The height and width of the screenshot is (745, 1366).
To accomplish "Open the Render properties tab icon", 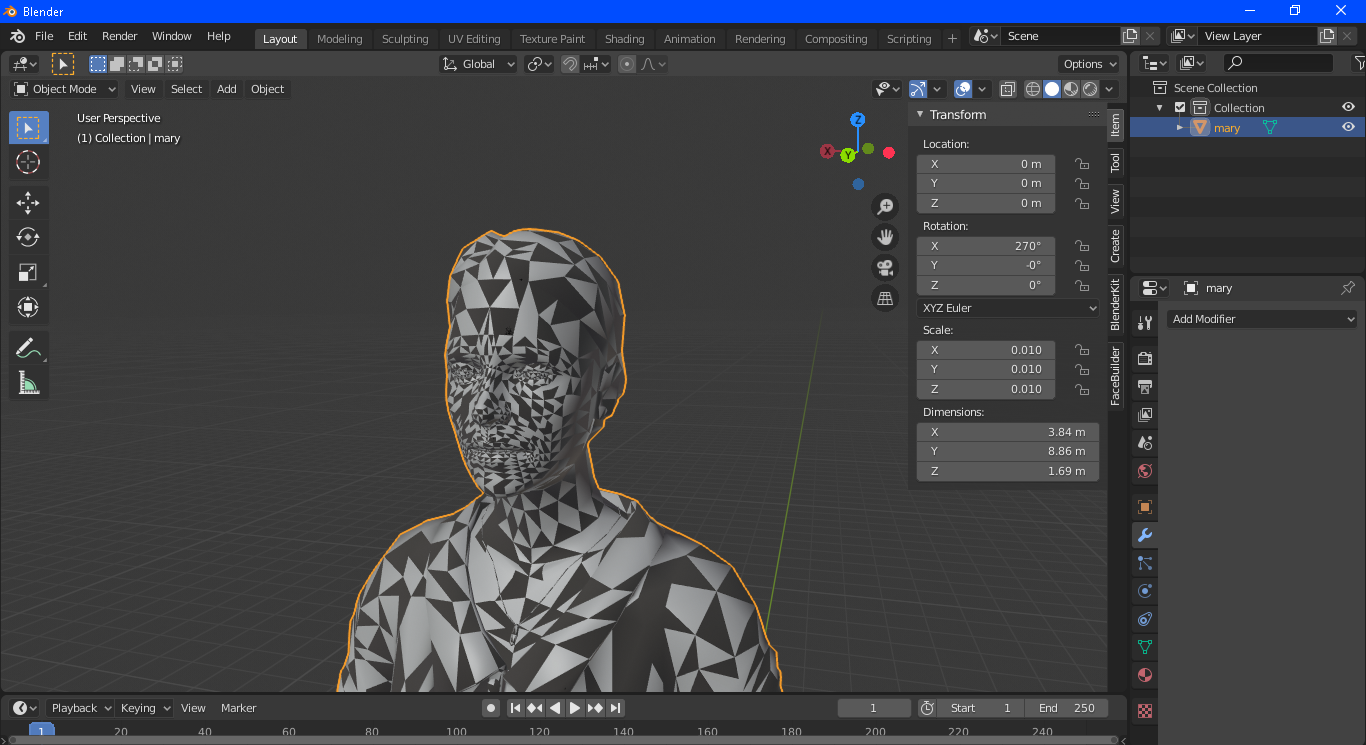I will [1145, 358].
